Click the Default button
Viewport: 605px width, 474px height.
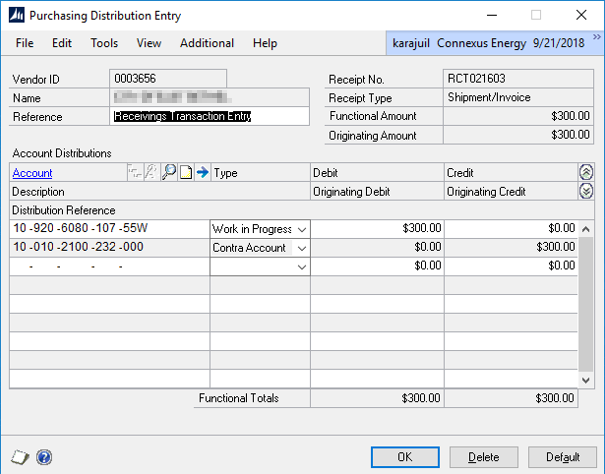563,457
